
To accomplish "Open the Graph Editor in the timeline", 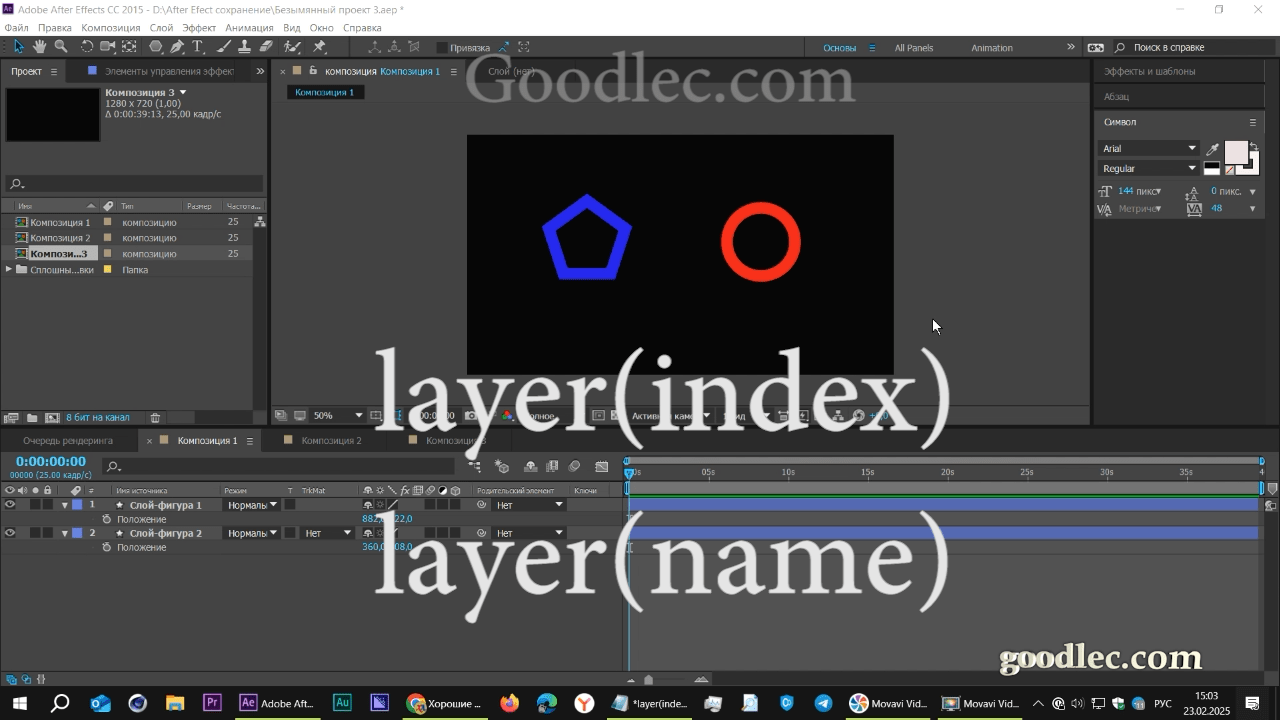I will [602, 466].
